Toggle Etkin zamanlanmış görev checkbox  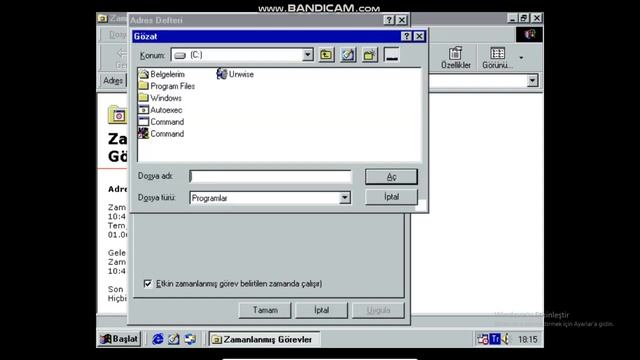tap(148, 283)
